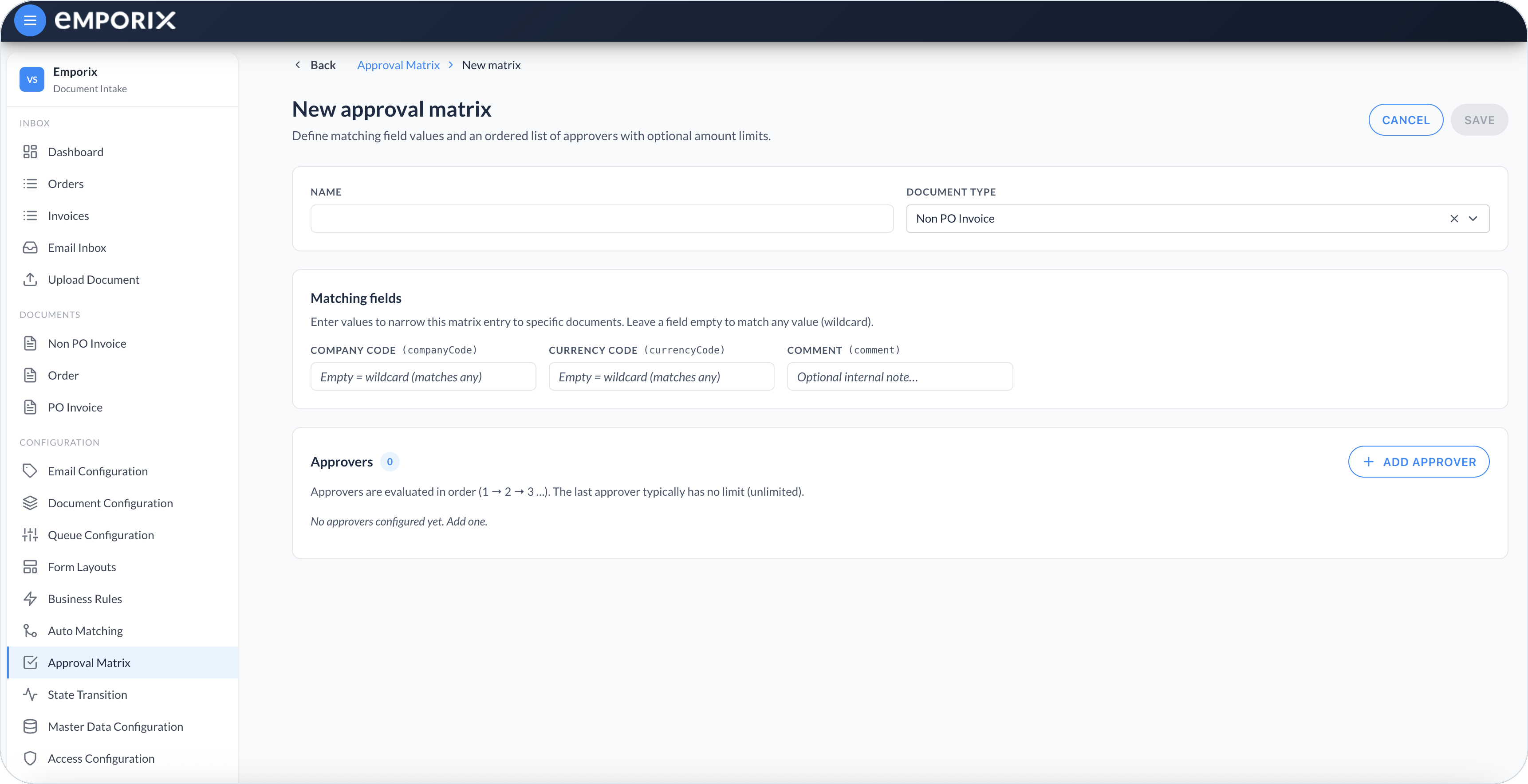Click the VS workspace avatar
Image resolution: width=1528 pixels, height=784 pixels.
pyautogui.click(x=32, y=79)
